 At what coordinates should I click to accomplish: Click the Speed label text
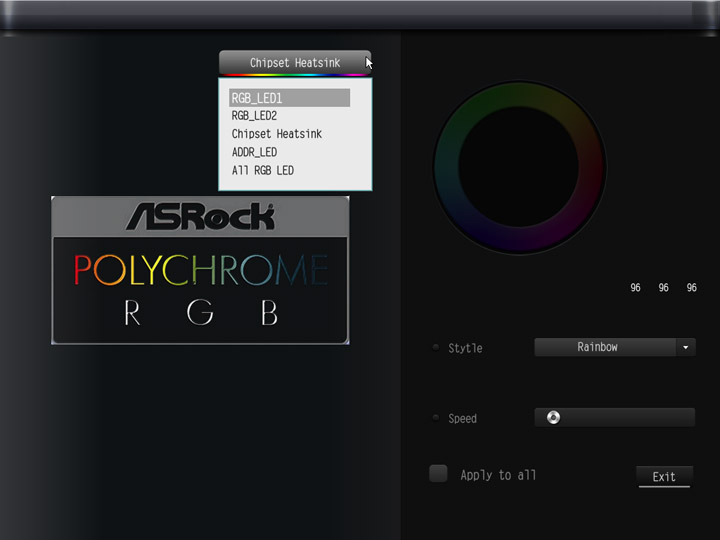tap(462, 419)
